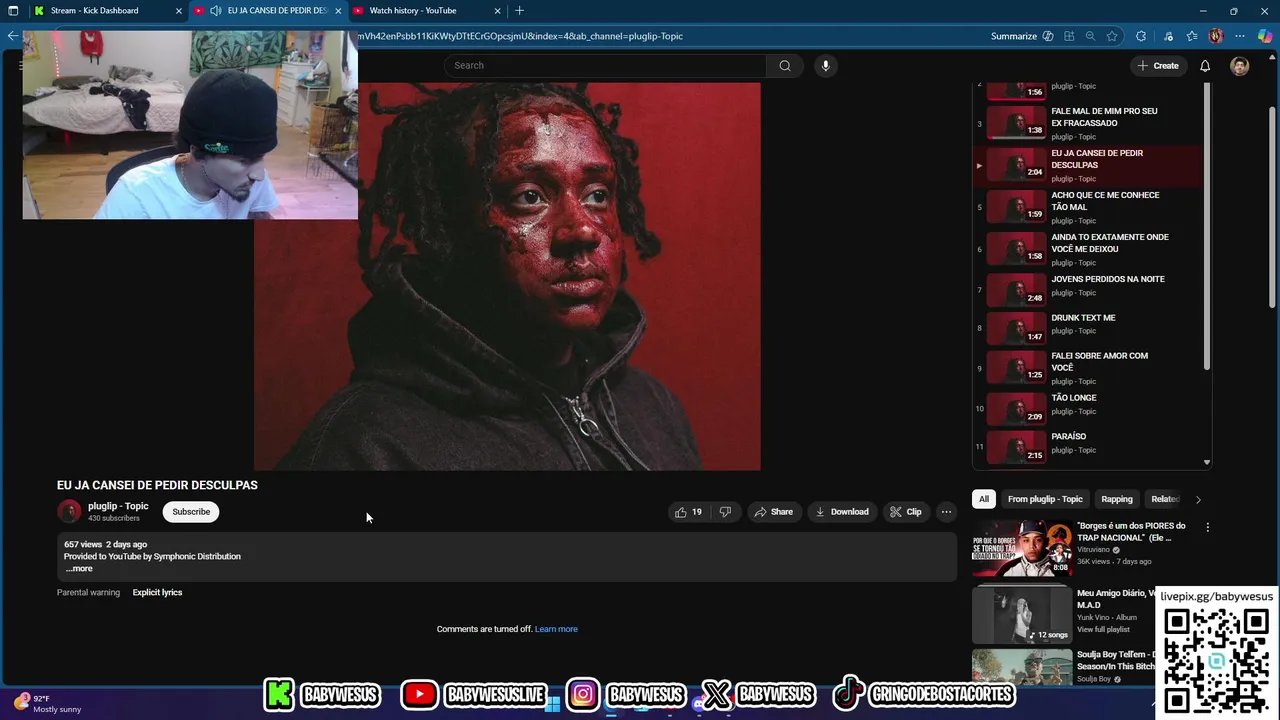Select the All filter chip
Screen dimensions: 1280x720
point(984,499)
